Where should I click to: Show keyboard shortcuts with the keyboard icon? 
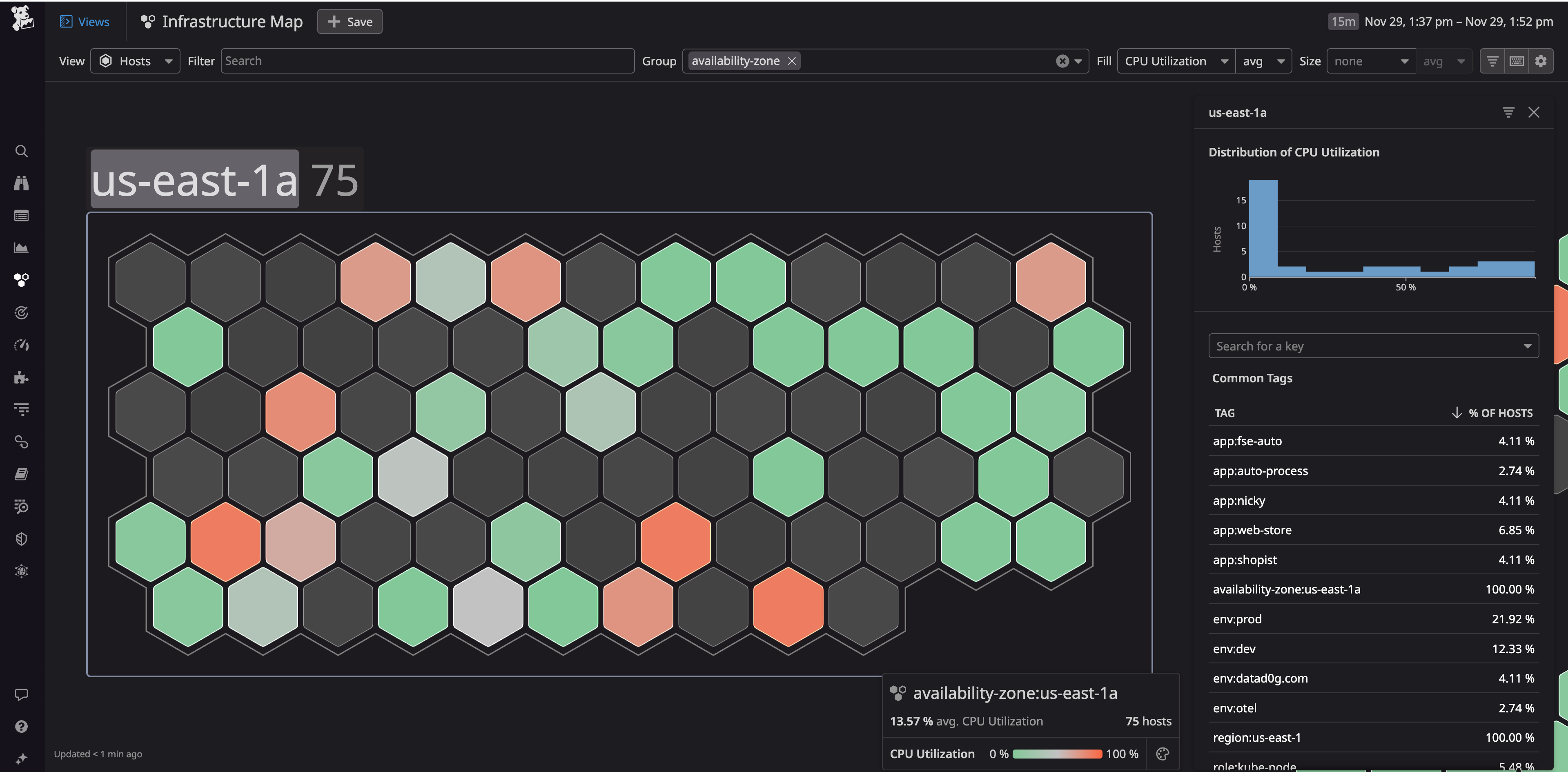tap(1517, 60)
